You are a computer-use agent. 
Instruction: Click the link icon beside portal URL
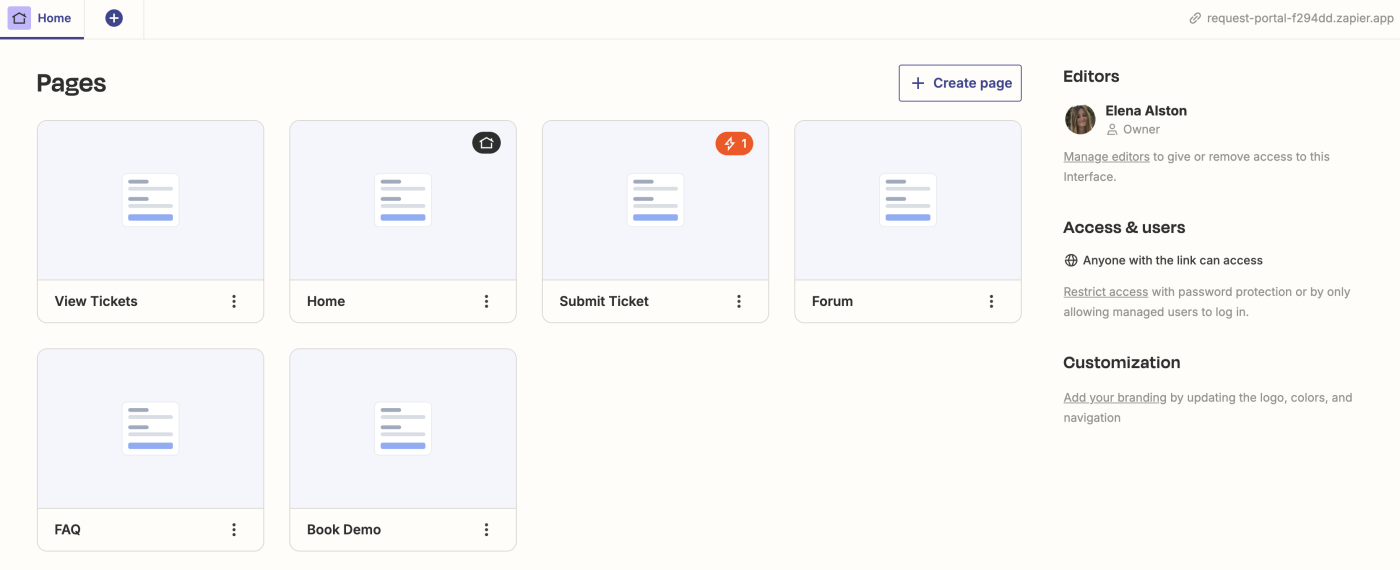click(x=1195, y=18)
